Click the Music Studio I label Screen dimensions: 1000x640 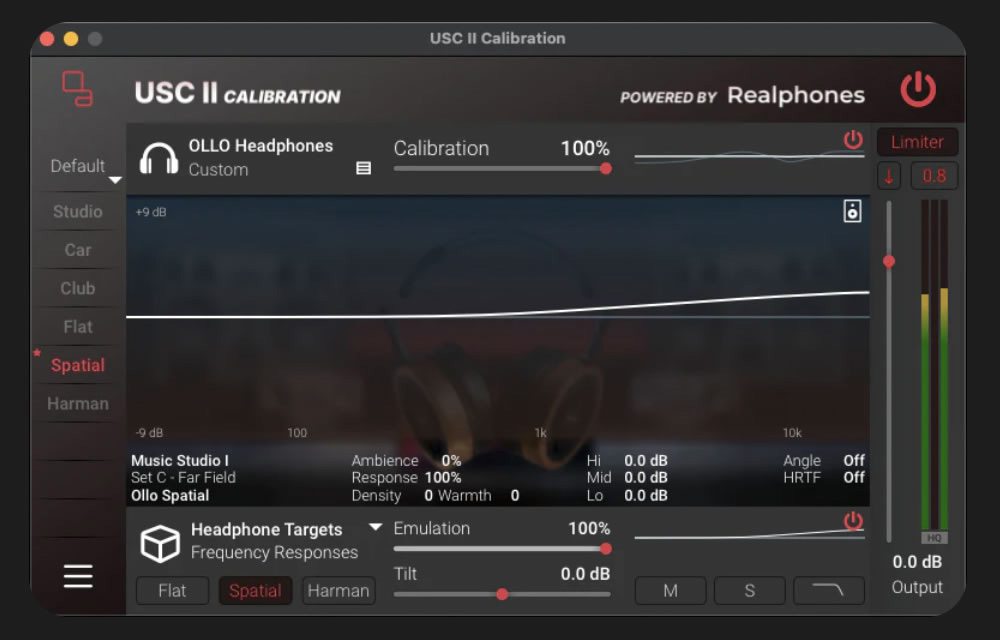[180, 460]
